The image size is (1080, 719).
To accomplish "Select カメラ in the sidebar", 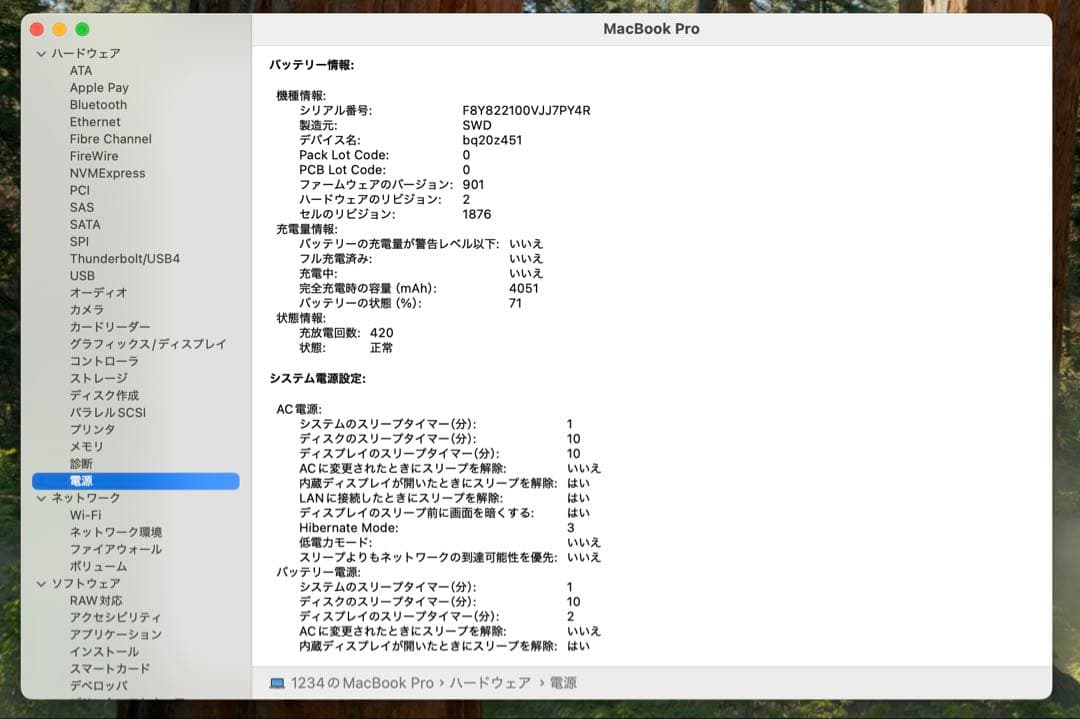I will [87, 310].
